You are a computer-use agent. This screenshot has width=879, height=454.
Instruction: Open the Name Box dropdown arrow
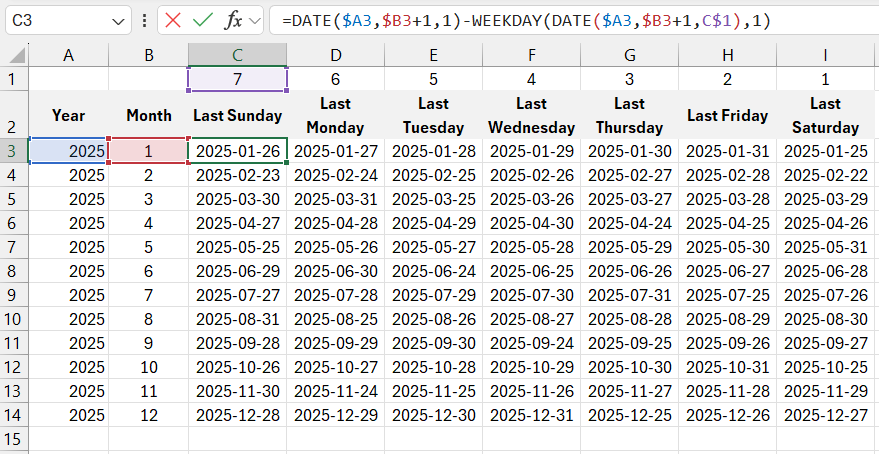point(119,20)
